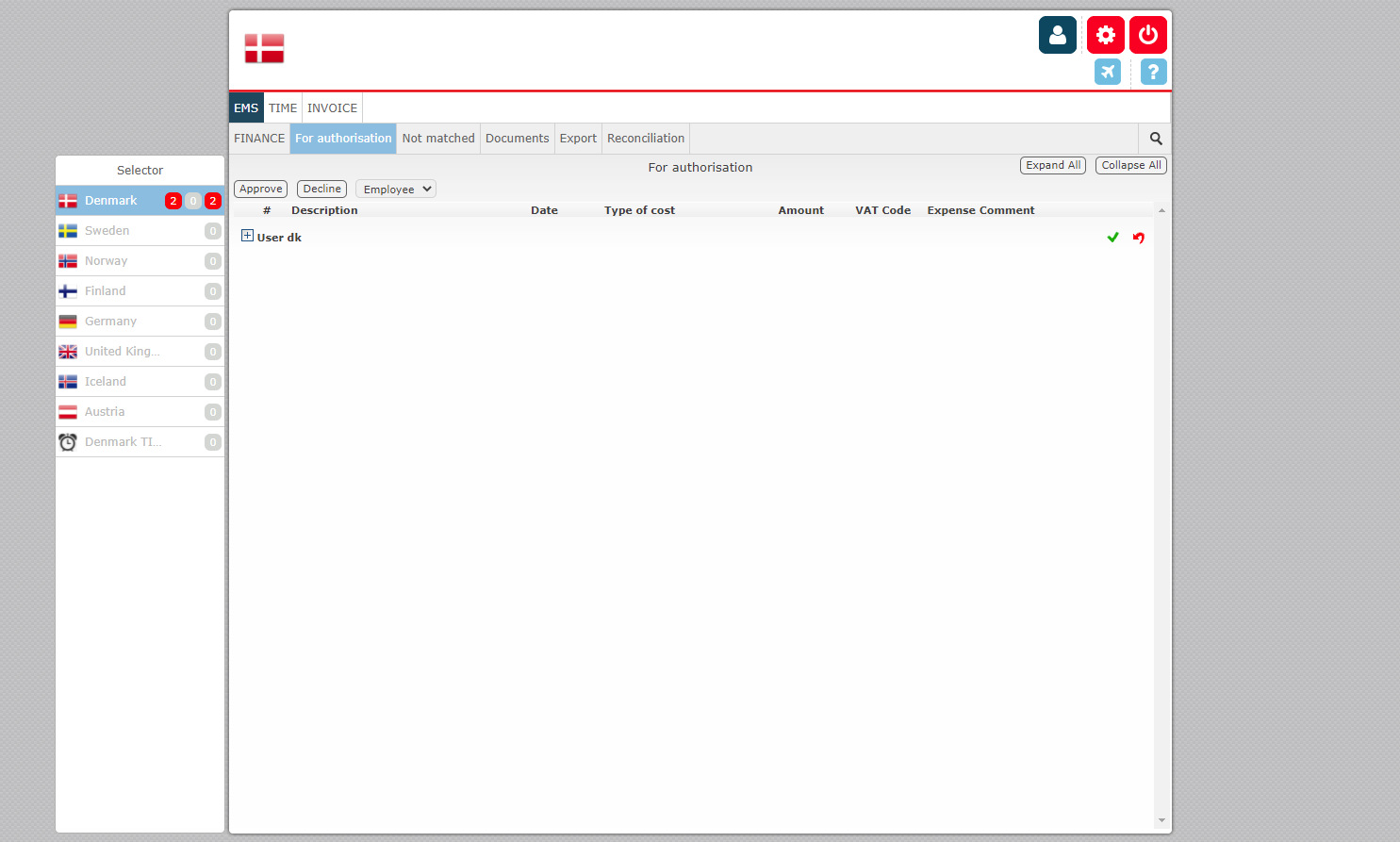Click the VAT Code column header
The width and height of the screenshot is (1400, 842).
(882, 210)
